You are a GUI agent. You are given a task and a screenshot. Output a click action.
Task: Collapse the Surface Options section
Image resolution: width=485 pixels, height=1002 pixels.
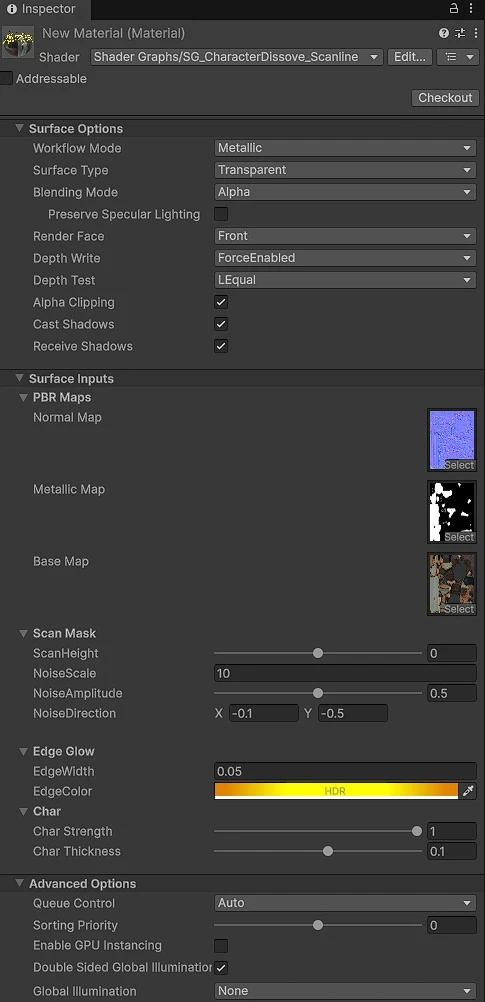[19, 128]
